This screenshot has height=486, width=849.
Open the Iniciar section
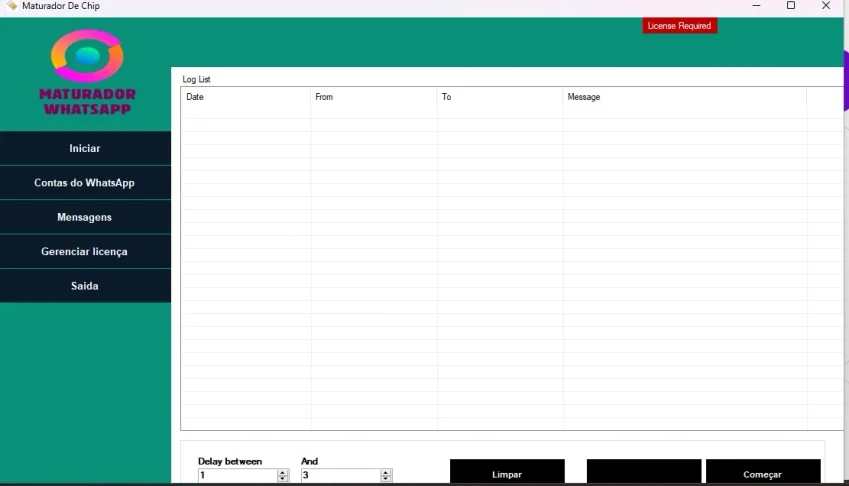pos(85,148)
